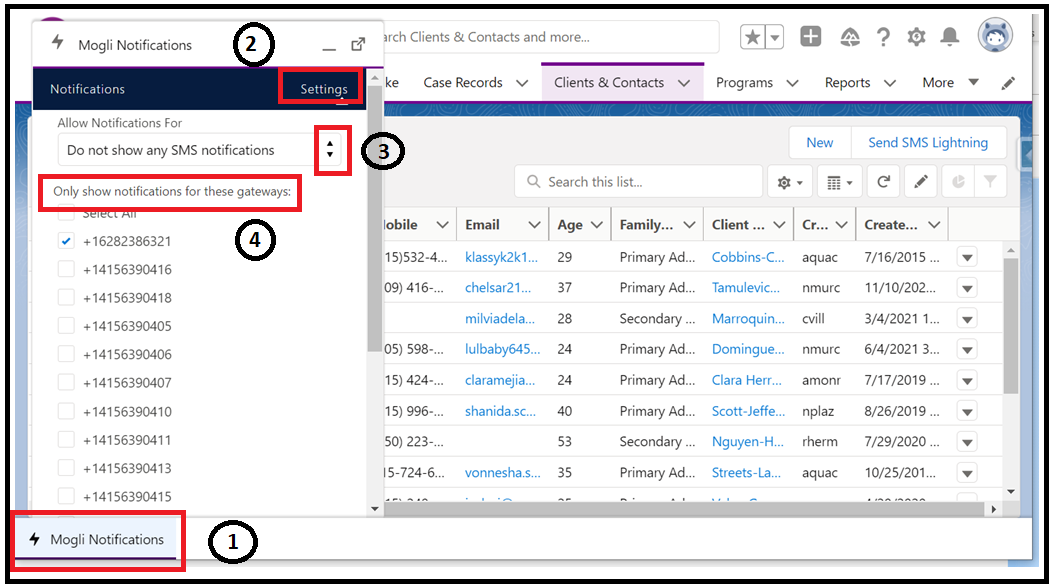1055x588 pixels.
Task: Open row actions for Cobbins-C... row
Action: click(x=967, y=257)
